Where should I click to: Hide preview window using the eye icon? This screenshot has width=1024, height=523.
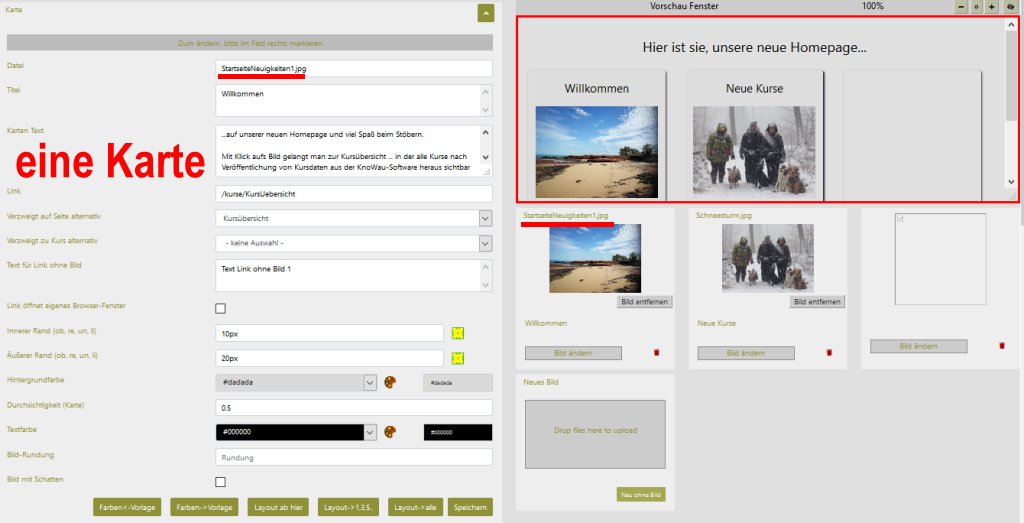1008,6
